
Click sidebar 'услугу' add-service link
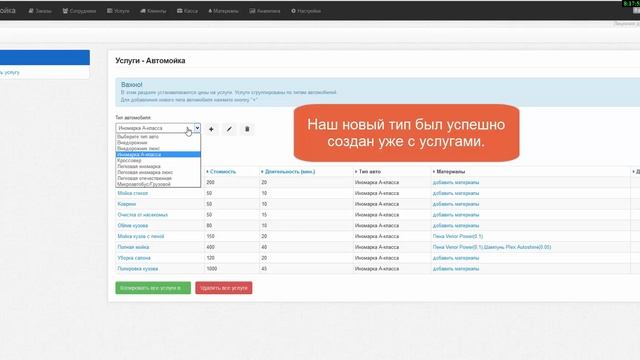coord(10,72)
